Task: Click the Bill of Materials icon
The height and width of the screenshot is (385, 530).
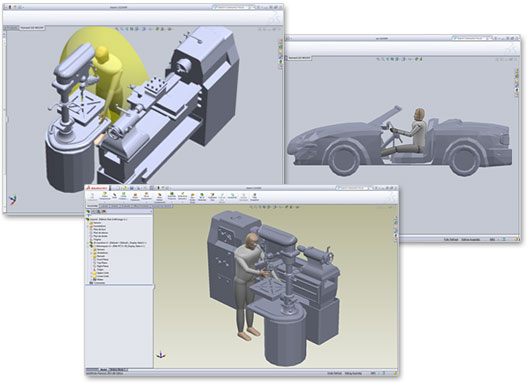Action: click(x=202, y=197)
